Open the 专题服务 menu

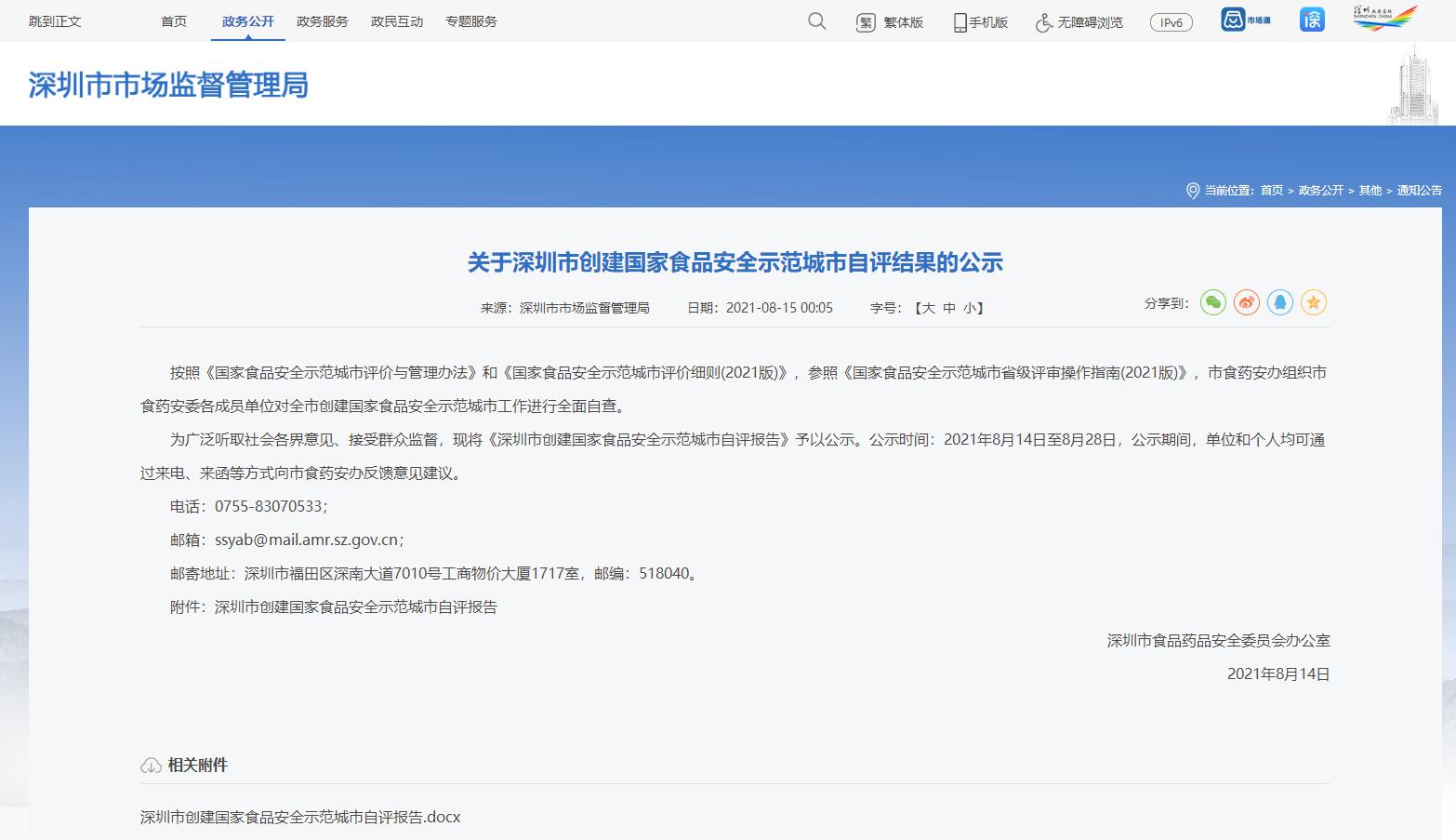click(470, 21)
